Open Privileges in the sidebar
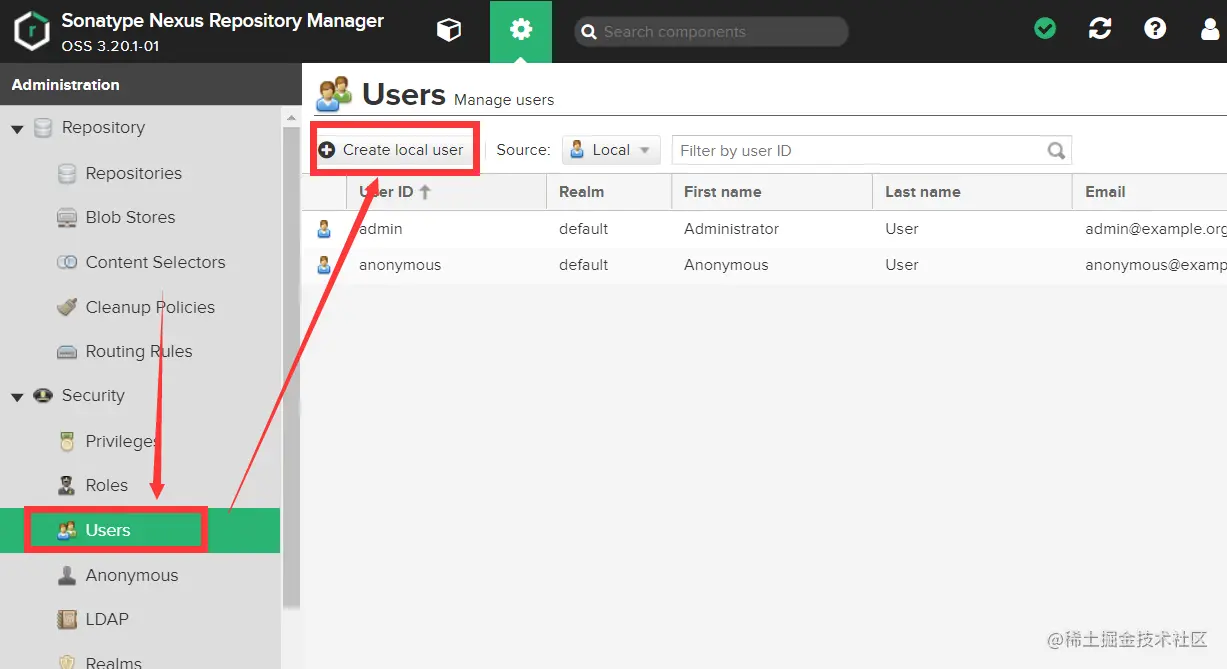The height and width of the screenshot is (669, 1227). click(122, 441)
